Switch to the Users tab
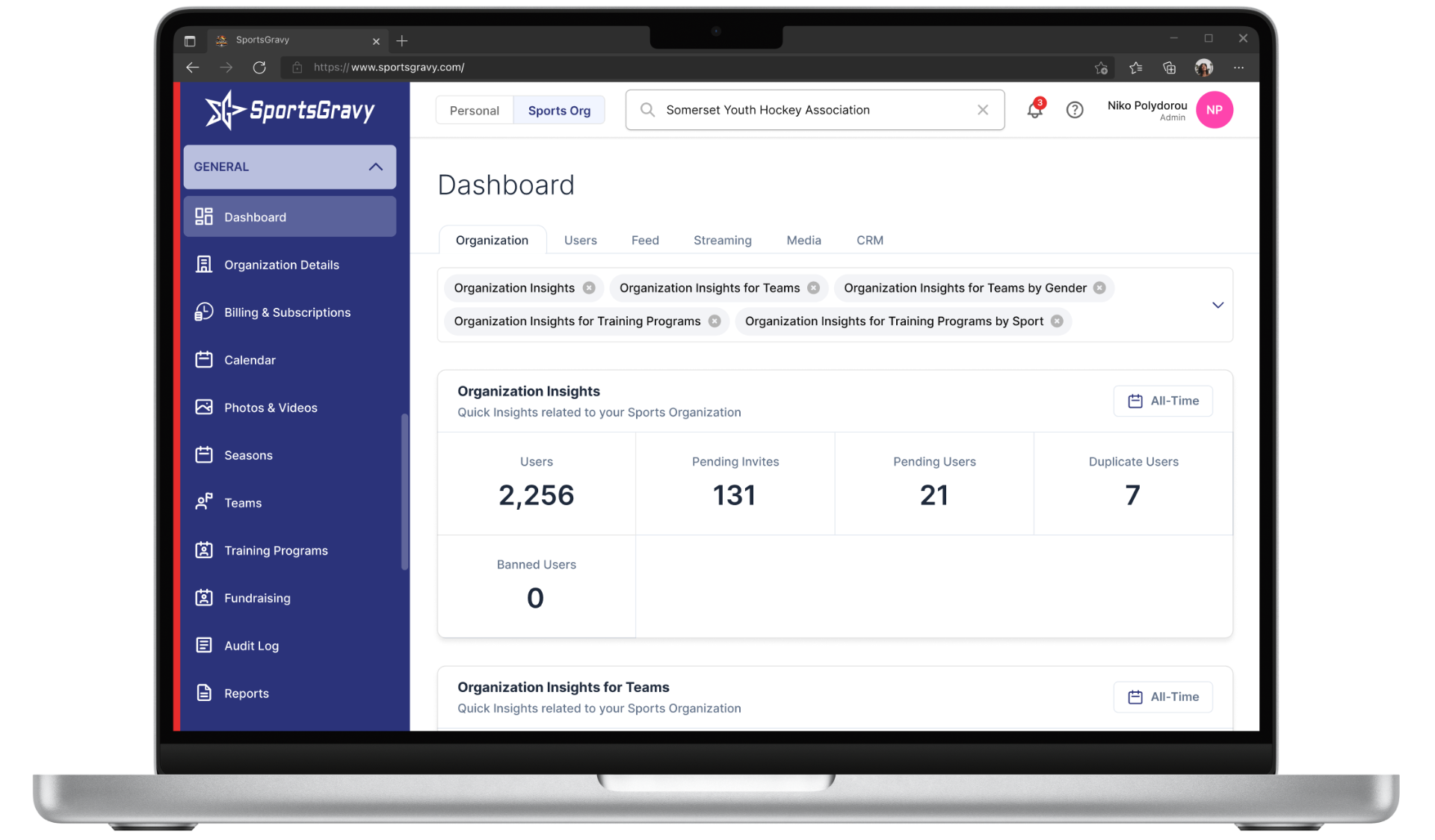The height and width of the screenshot is (840, 1435). [580, 240]
